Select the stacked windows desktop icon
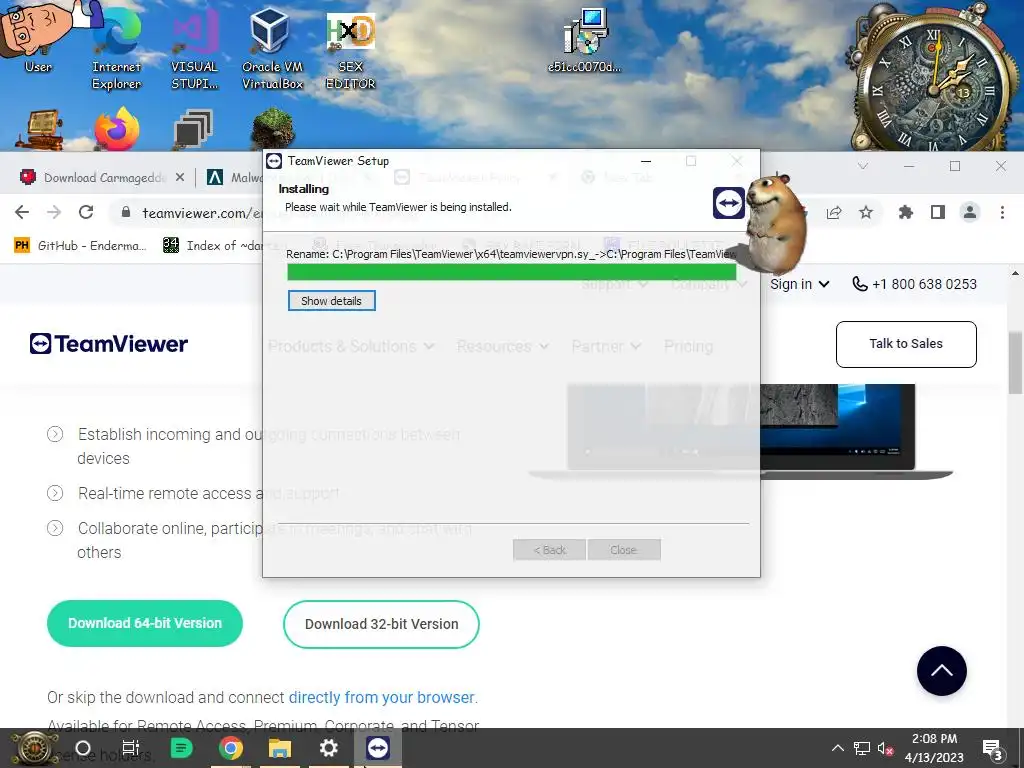Viewport: 1024px width, 768px height. 193,129
